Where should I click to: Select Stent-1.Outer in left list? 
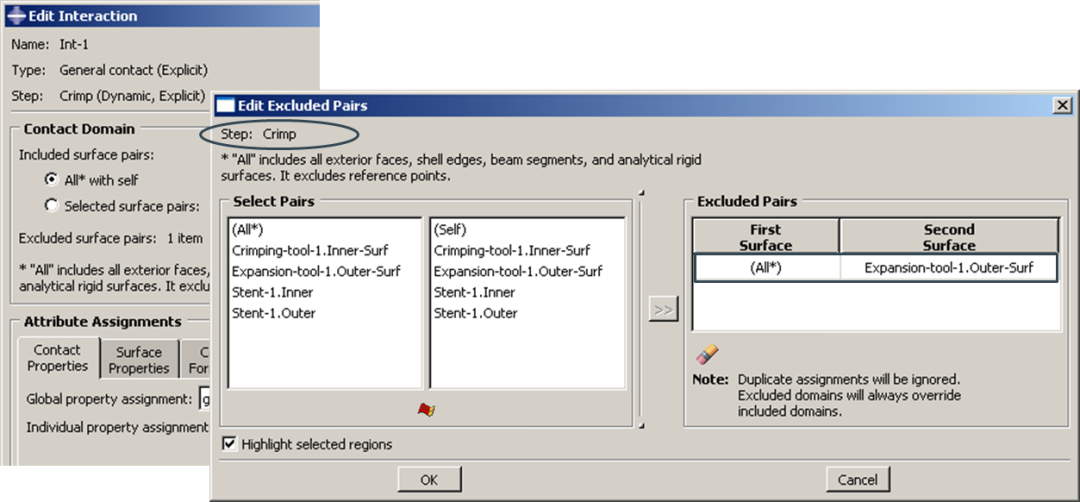coord(273,313)
